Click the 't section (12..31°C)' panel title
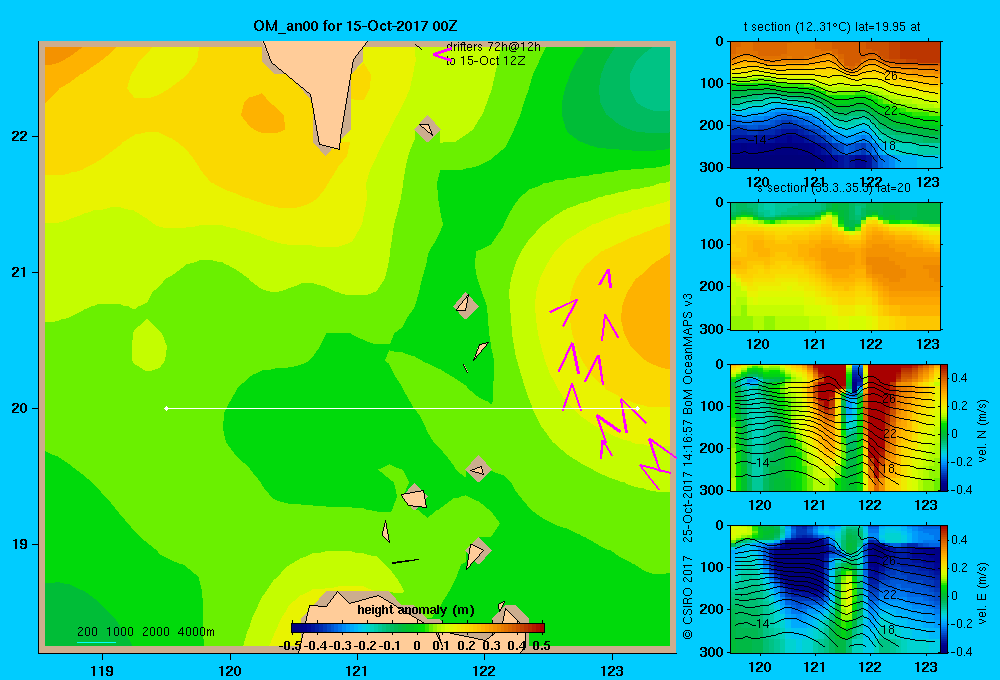The image size is (1000, 680). pyautogui.click(x=832, y=27)
